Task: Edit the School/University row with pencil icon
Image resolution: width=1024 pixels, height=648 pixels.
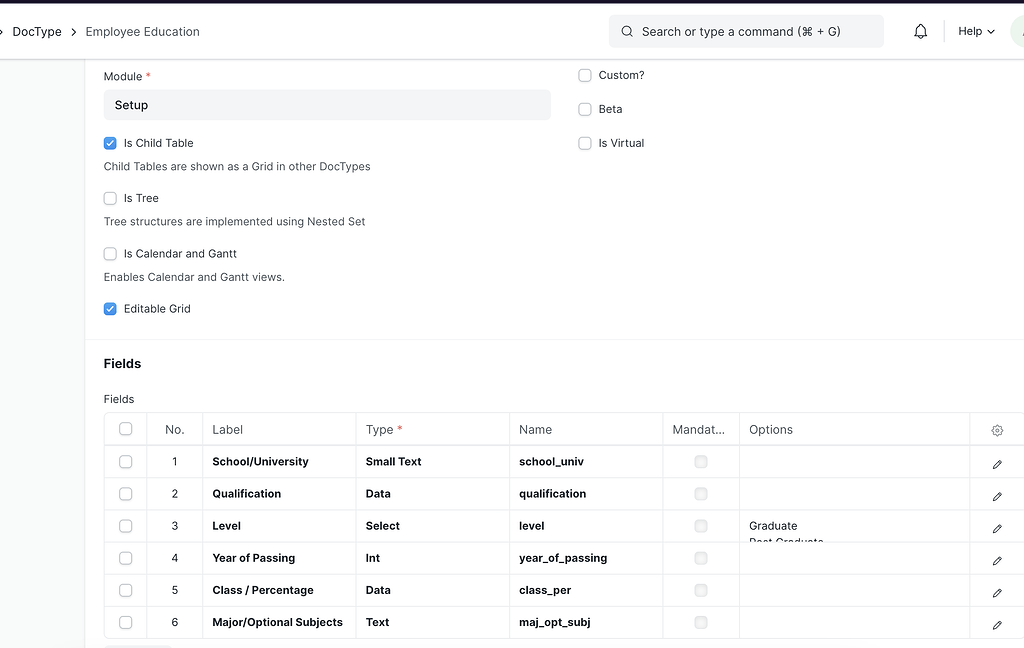Action: (996, 463)
